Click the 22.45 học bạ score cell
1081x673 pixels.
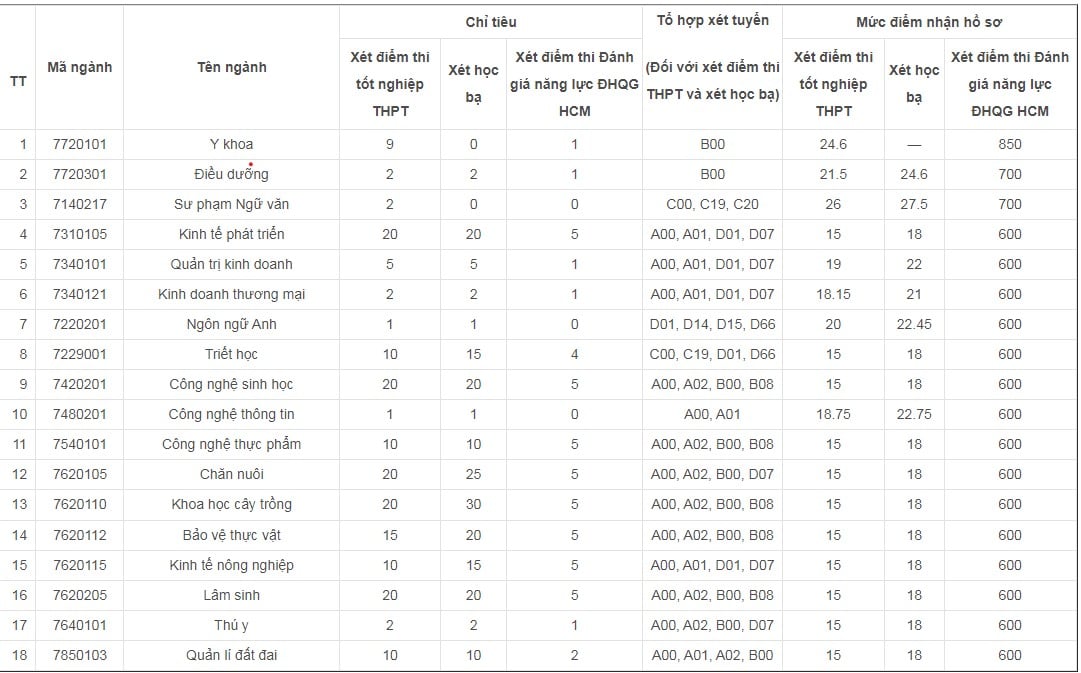tap(913, 324)
